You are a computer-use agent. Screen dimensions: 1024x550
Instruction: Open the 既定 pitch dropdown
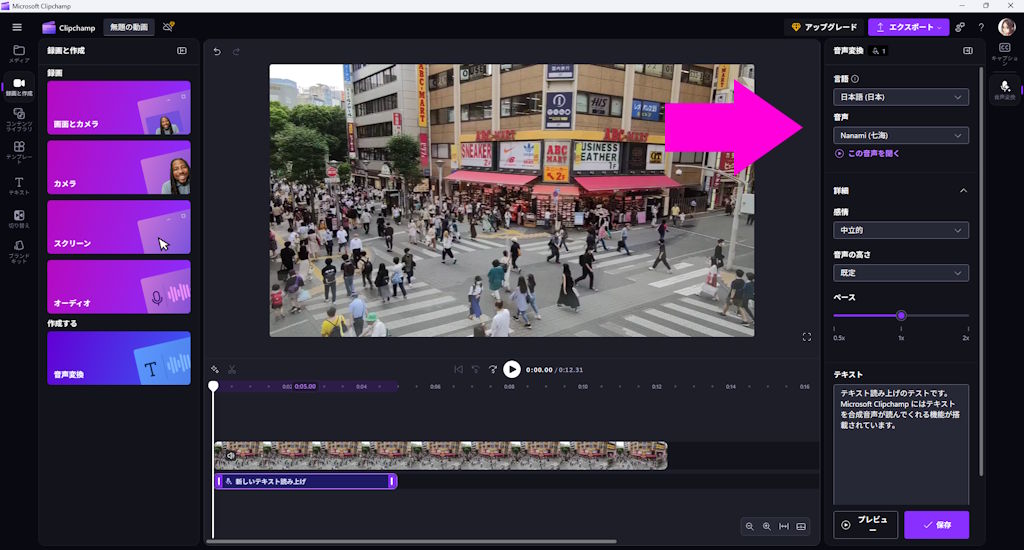(901, 273)
